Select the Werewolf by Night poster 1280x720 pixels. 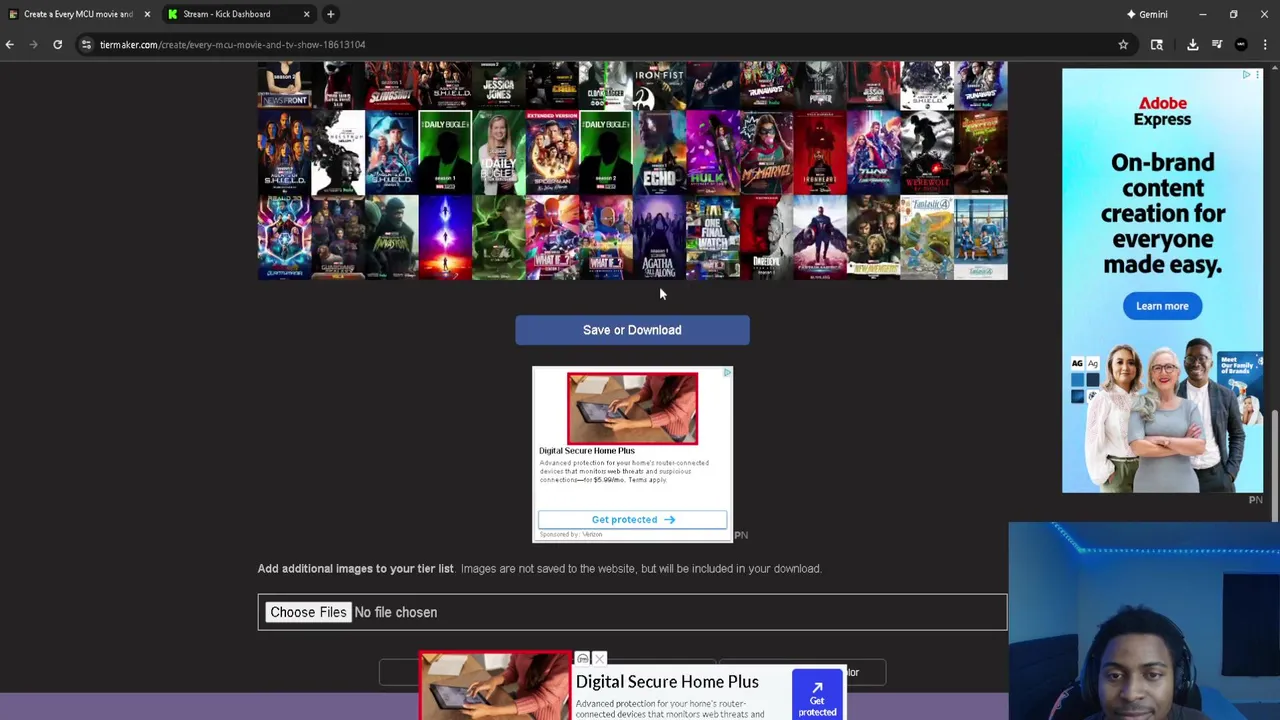(x=927, y=153)
